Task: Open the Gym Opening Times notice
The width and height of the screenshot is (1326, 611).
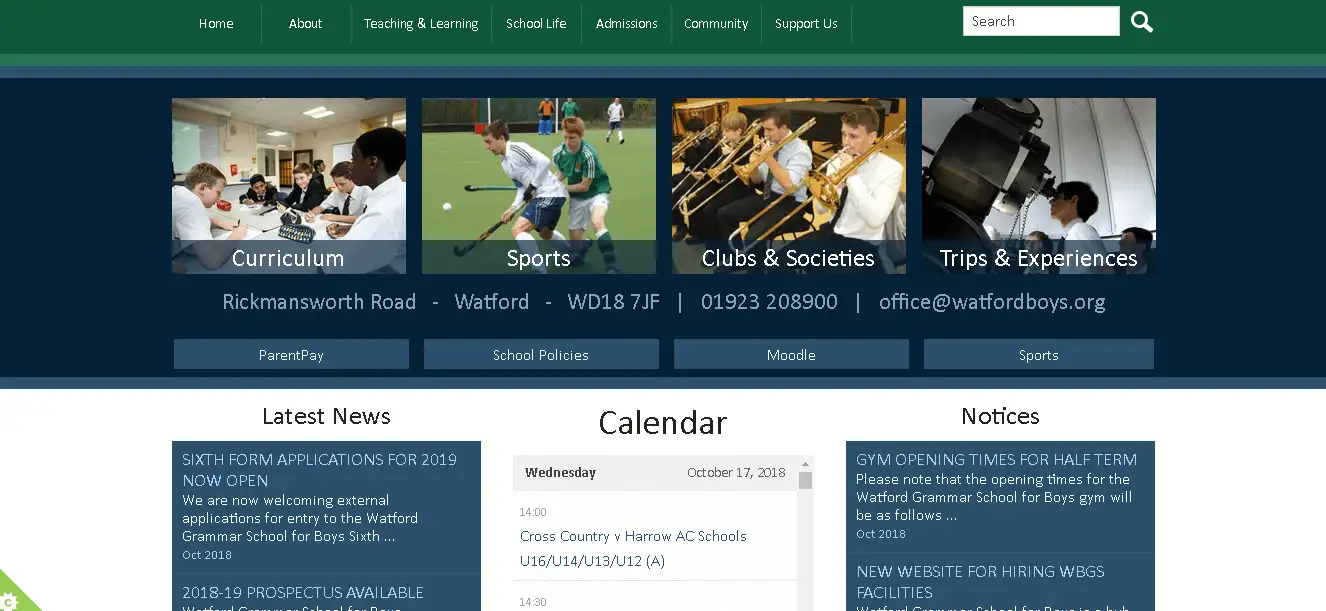Action: (x=996, y=459)
